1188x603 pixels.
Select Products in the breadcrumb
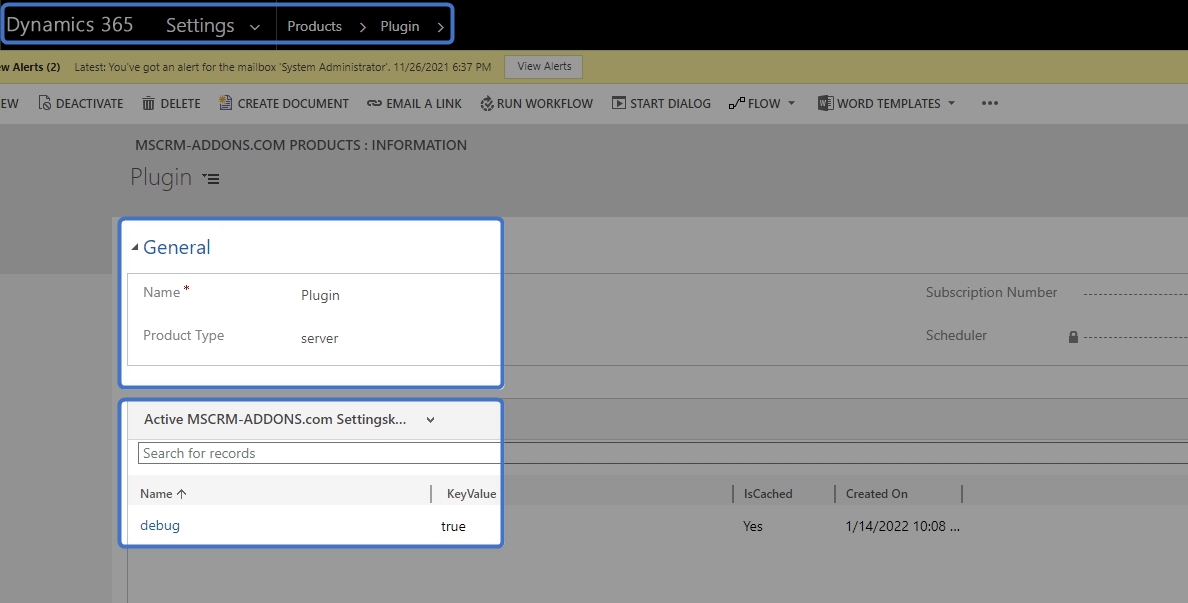pyautogui.click(x=314, y=27)
